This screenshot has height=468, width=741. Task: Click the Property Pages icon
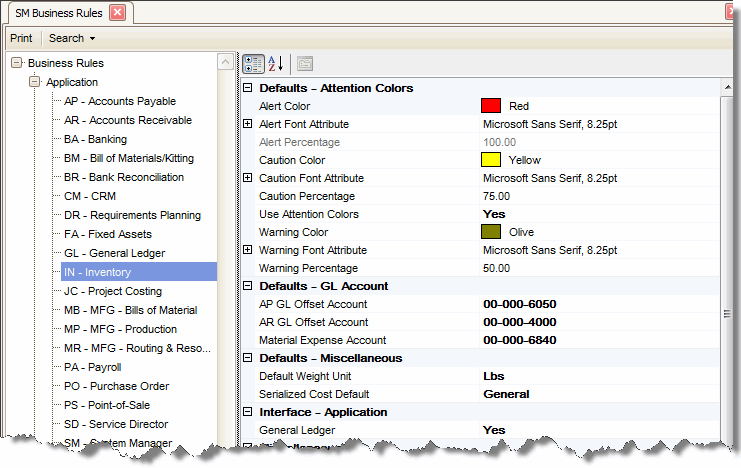pos(305,63)
